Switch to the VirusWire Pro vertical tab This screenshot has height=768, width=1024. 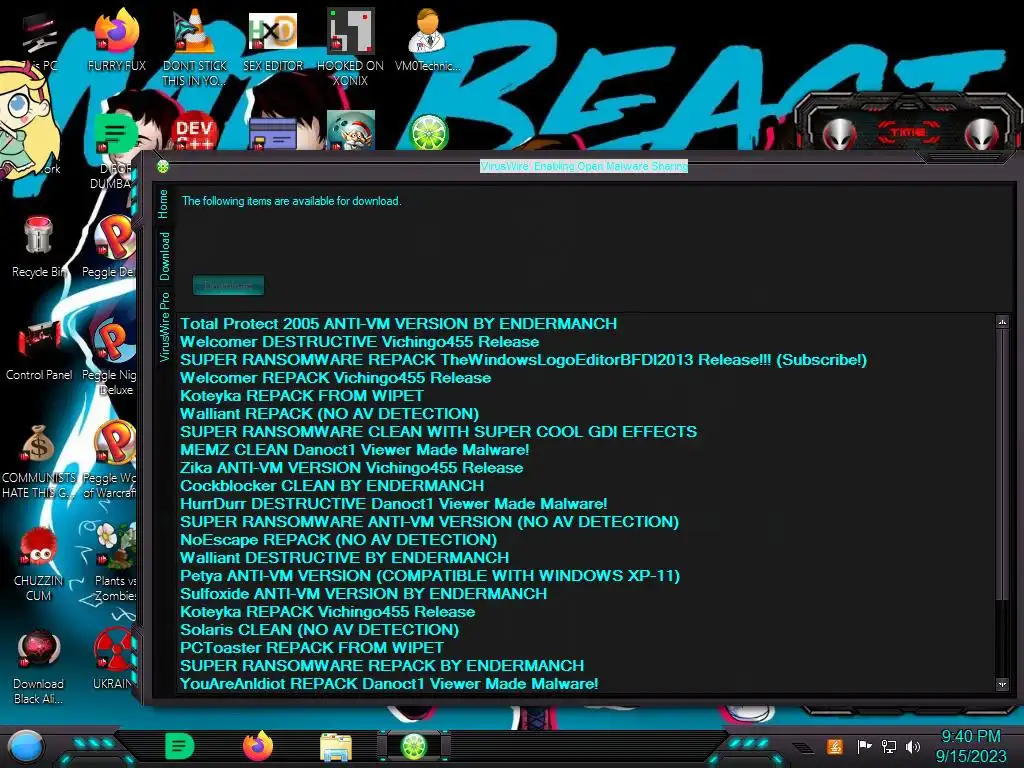pyautogui.click(x=164, y=327)
